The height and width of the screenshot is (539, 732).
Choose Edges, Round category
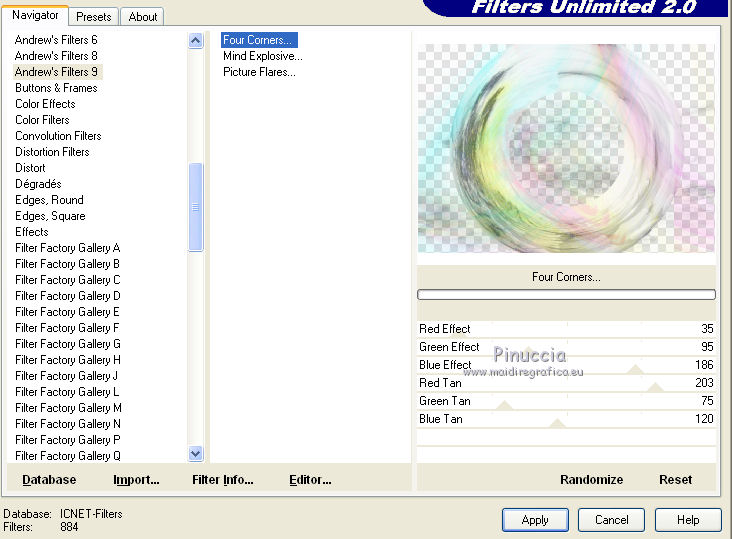49,200
